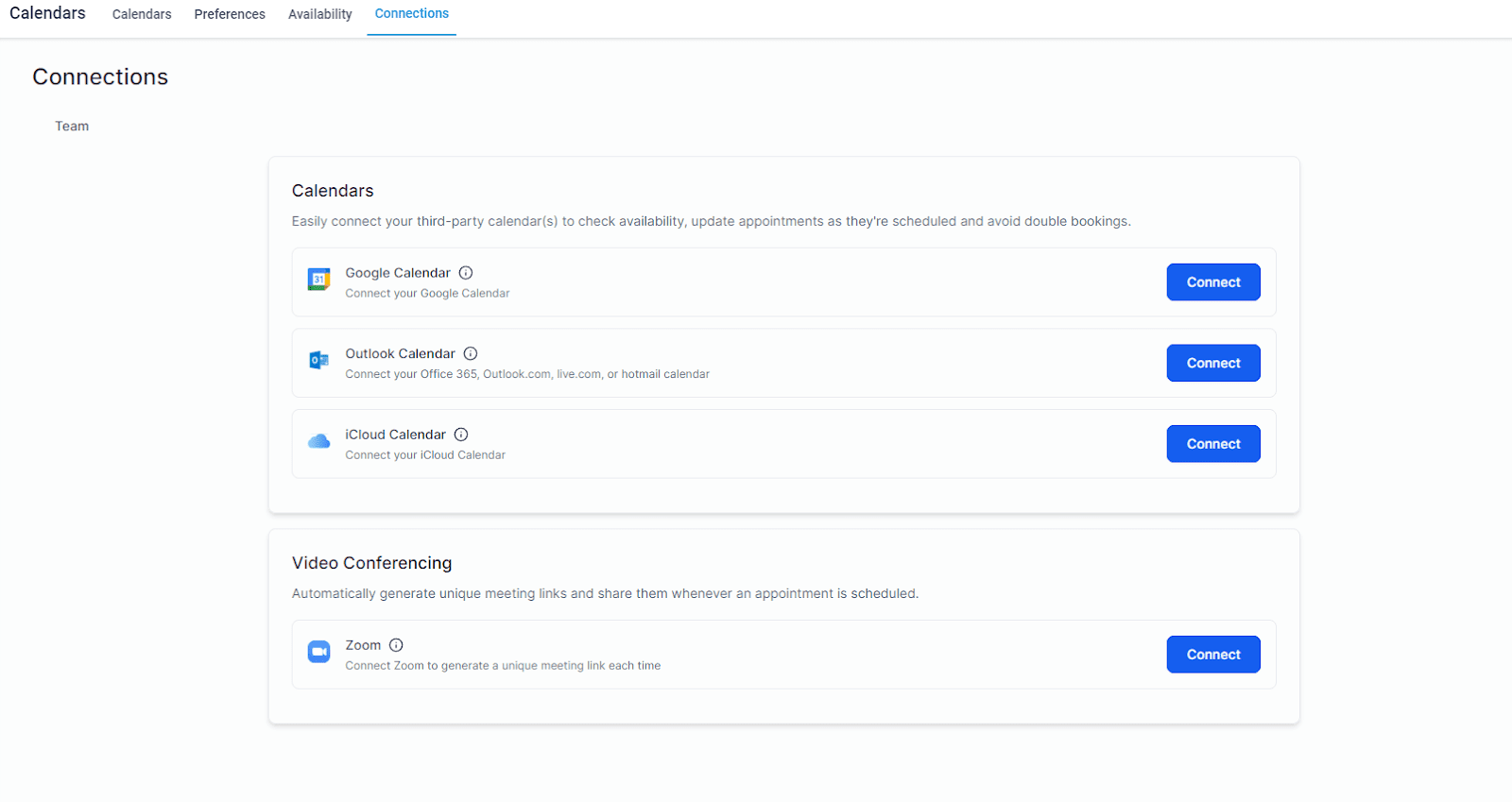Open info tooltip next to Outlook Calendar
The image size is (1512, 802).
tap(471, 353)
